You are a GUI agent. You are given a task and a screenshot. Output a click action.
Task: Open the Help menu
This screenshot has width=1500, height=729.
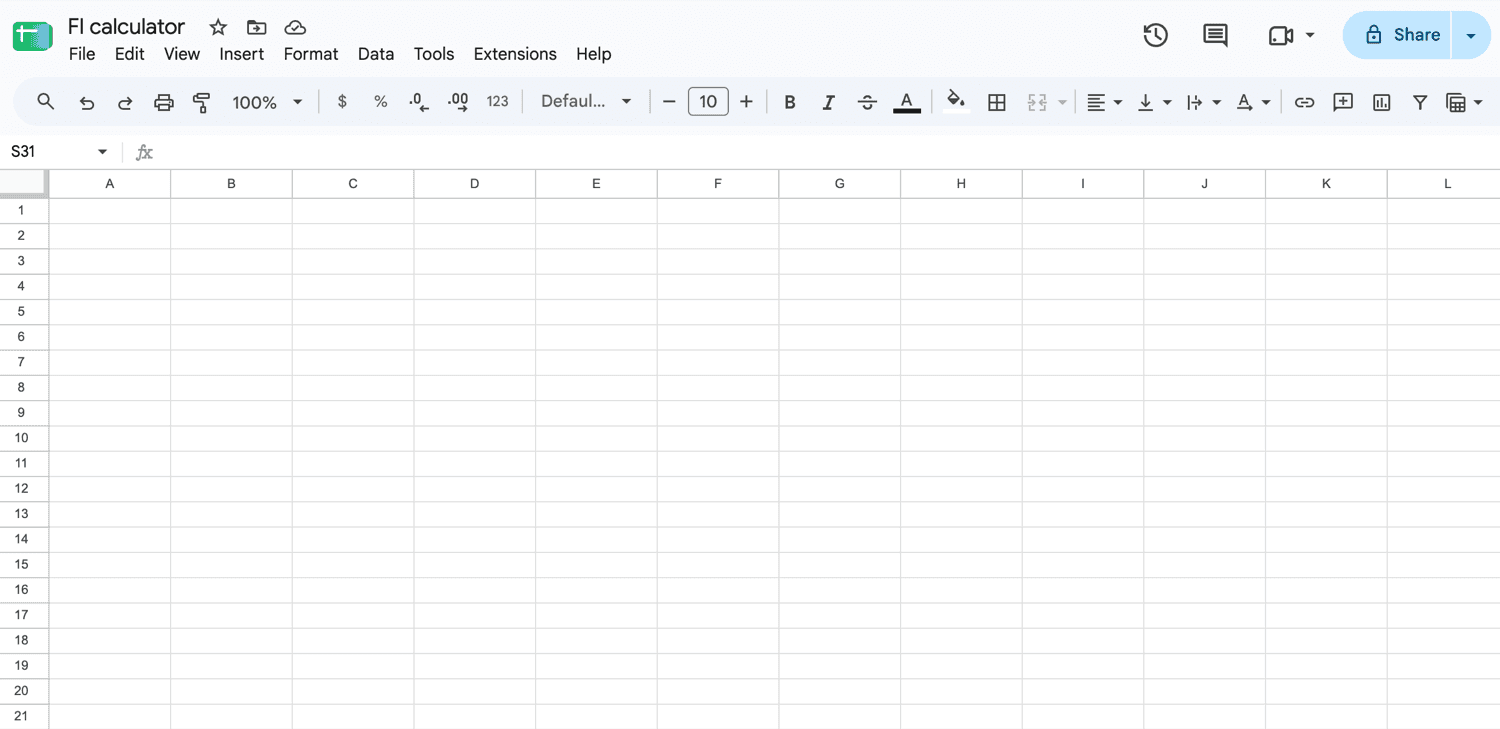pos(594,54)
